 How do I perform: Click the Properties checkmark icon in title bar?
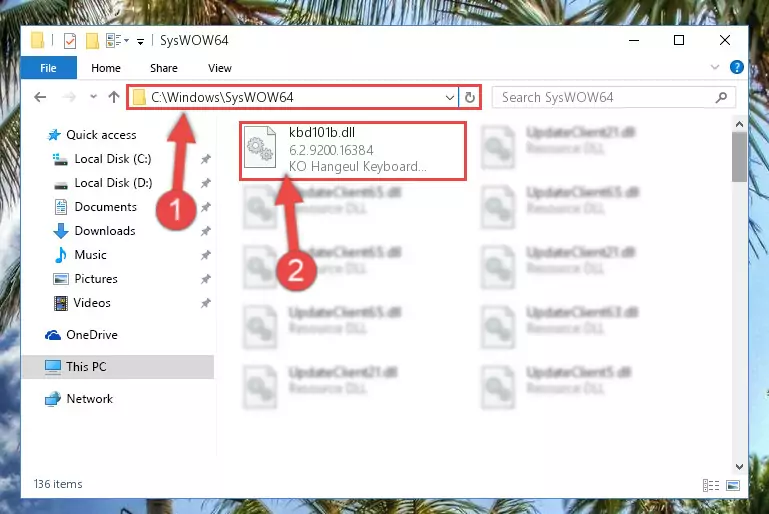70,41
